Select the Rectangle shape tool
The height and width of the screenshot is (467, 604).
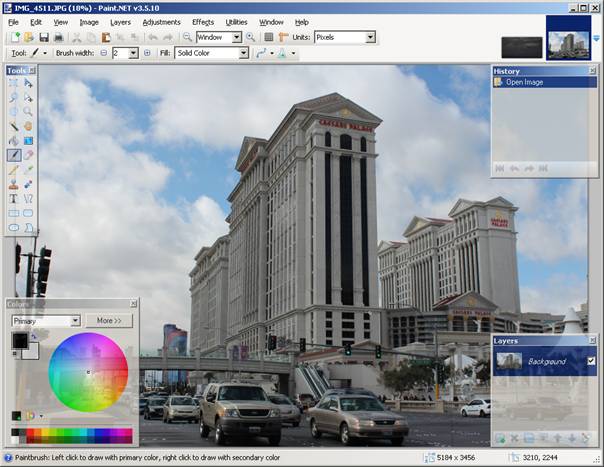(x=13, y=213)
